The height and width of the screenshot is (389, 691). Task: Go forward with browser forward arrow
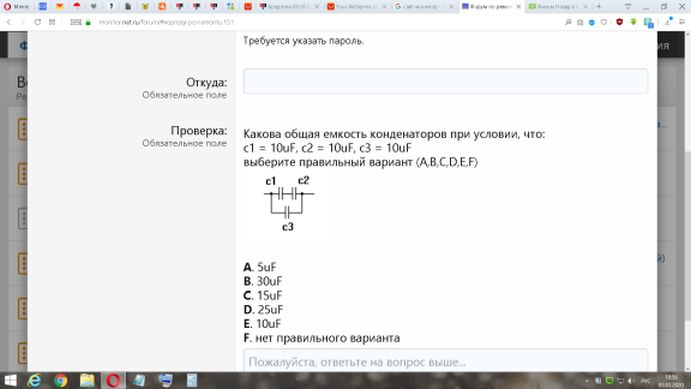[x=23, y=22]
